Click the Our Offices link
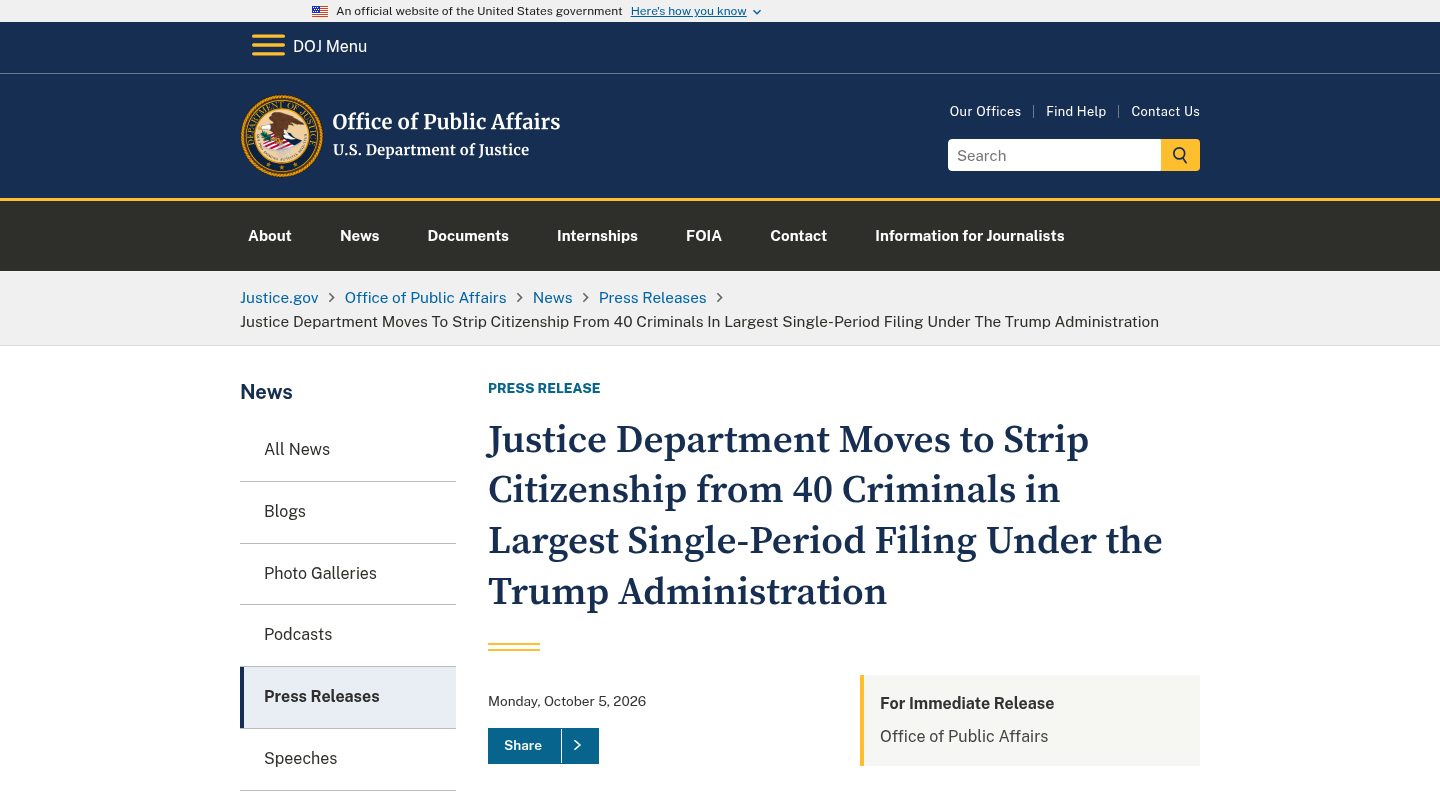Screen dimensions: 1440x810 [x=985, y=111]
